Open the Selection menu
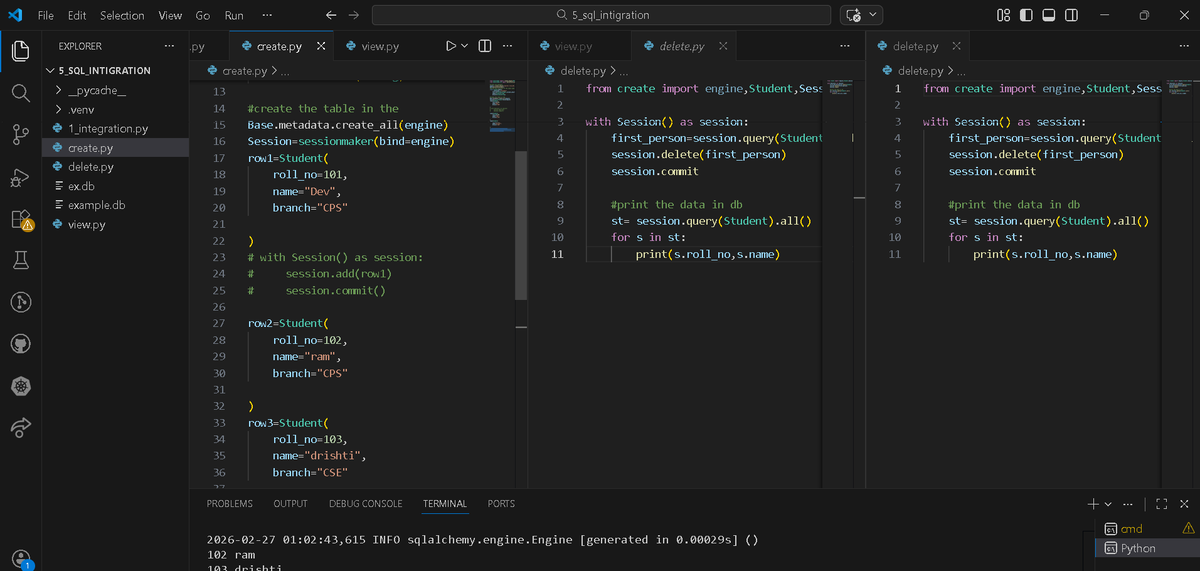Screen dimensions: 1200x571 click(x=122, y=15)
